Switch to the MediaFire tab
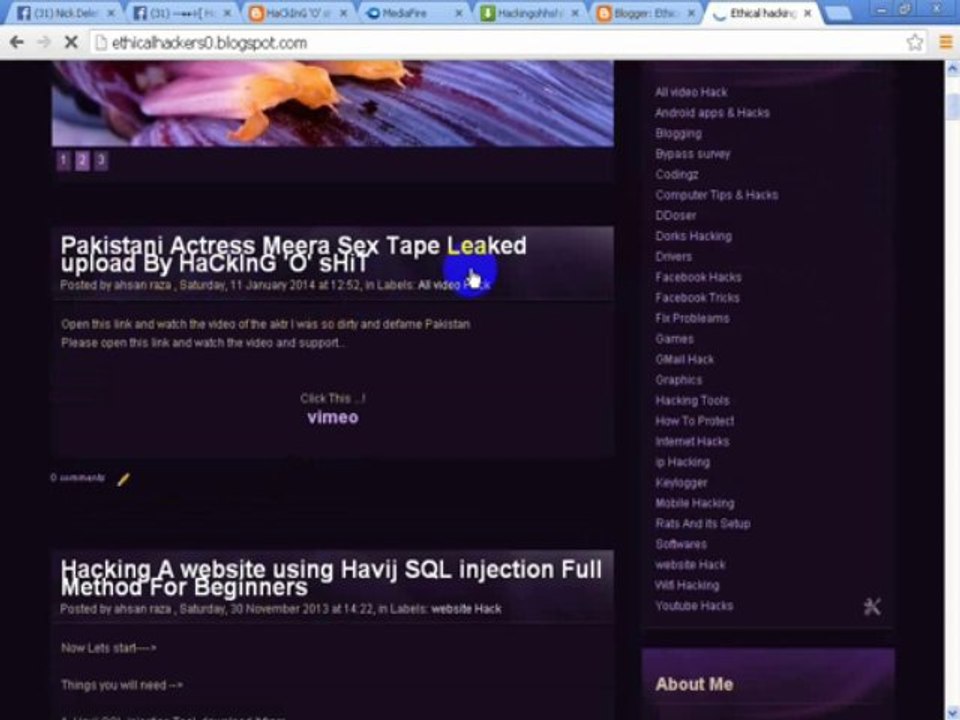 point(413,13)
